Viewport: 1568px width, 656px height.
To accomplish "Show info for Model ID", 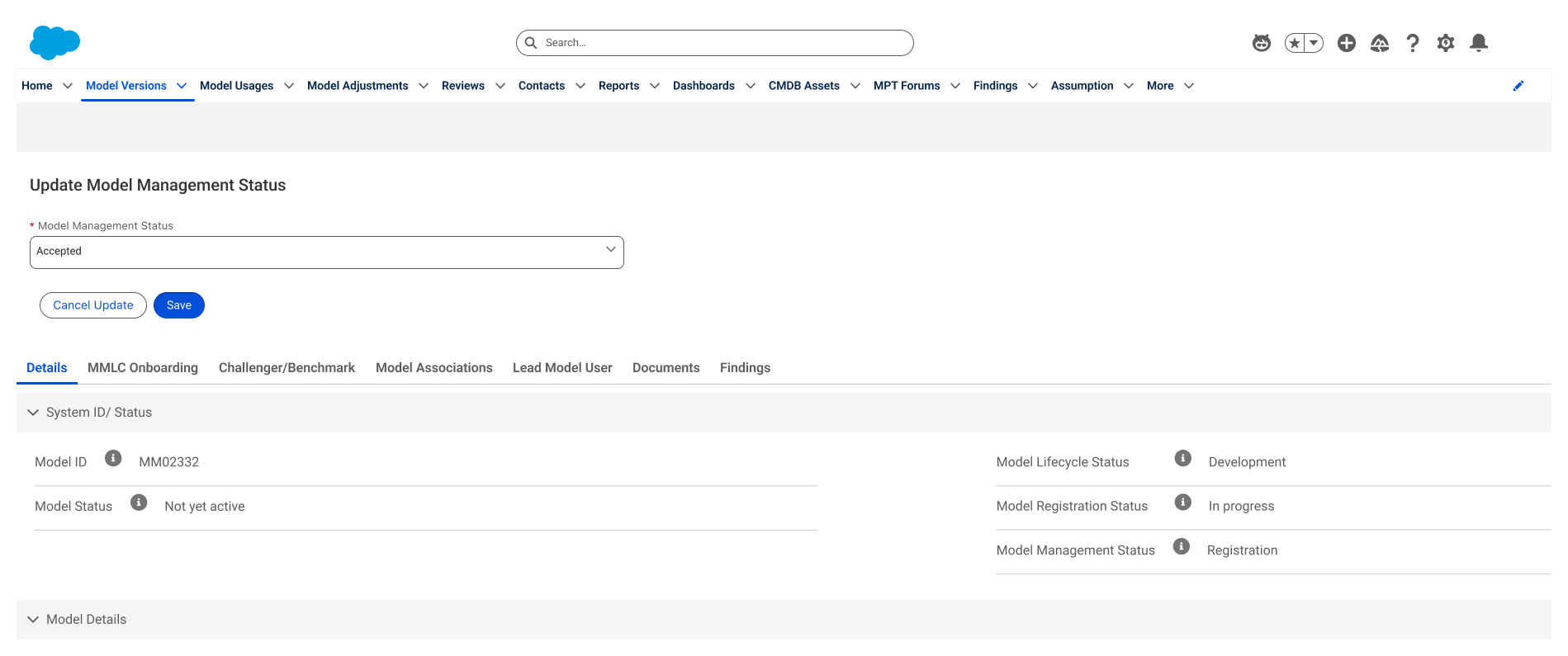I will (113, 458).
